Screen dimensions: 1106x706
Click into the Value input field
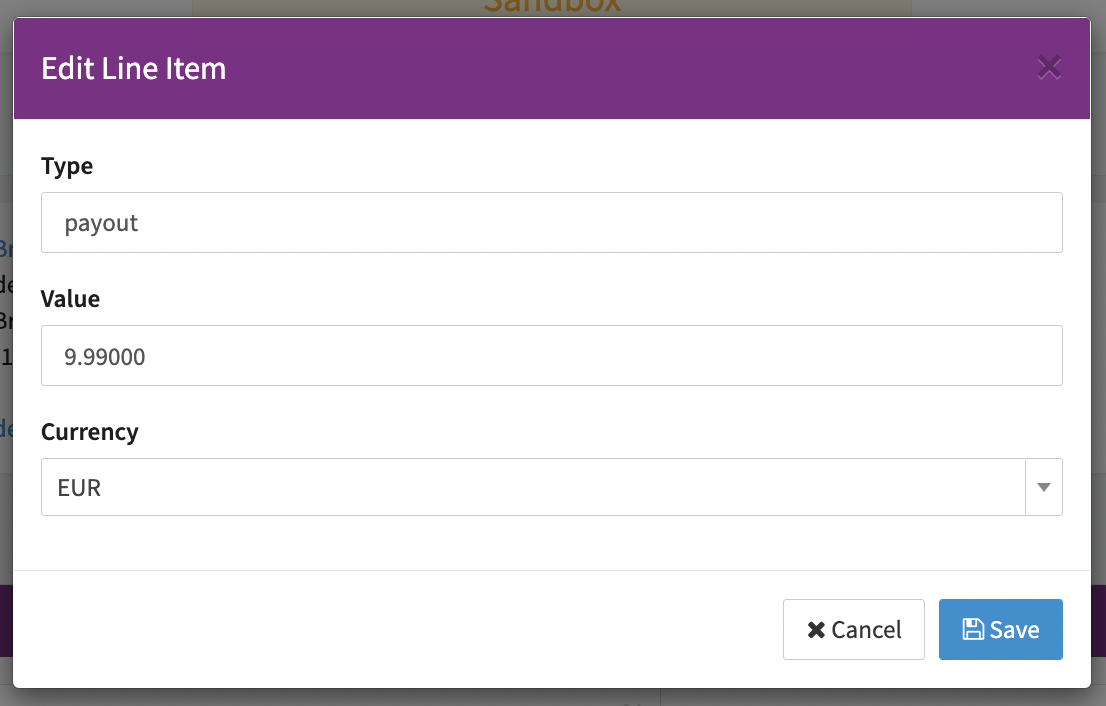coord(551,355)
